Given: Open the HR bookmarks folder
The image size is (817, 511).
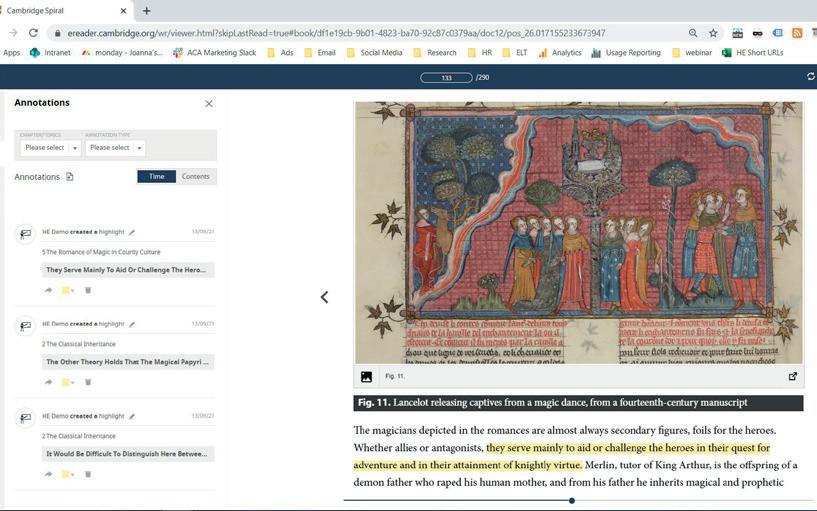Looking at the screenshot, I should tap(480, 53).
